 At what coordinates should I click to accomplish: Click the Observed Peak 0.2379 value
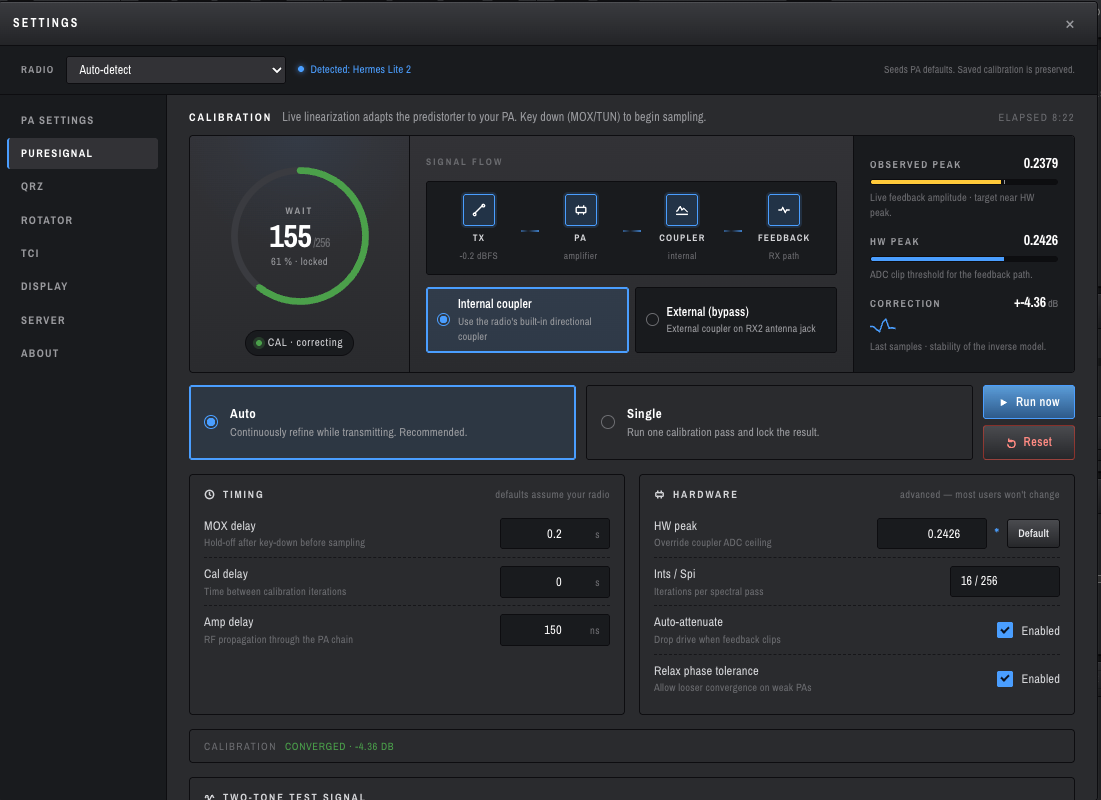[x=1040, y=163]
